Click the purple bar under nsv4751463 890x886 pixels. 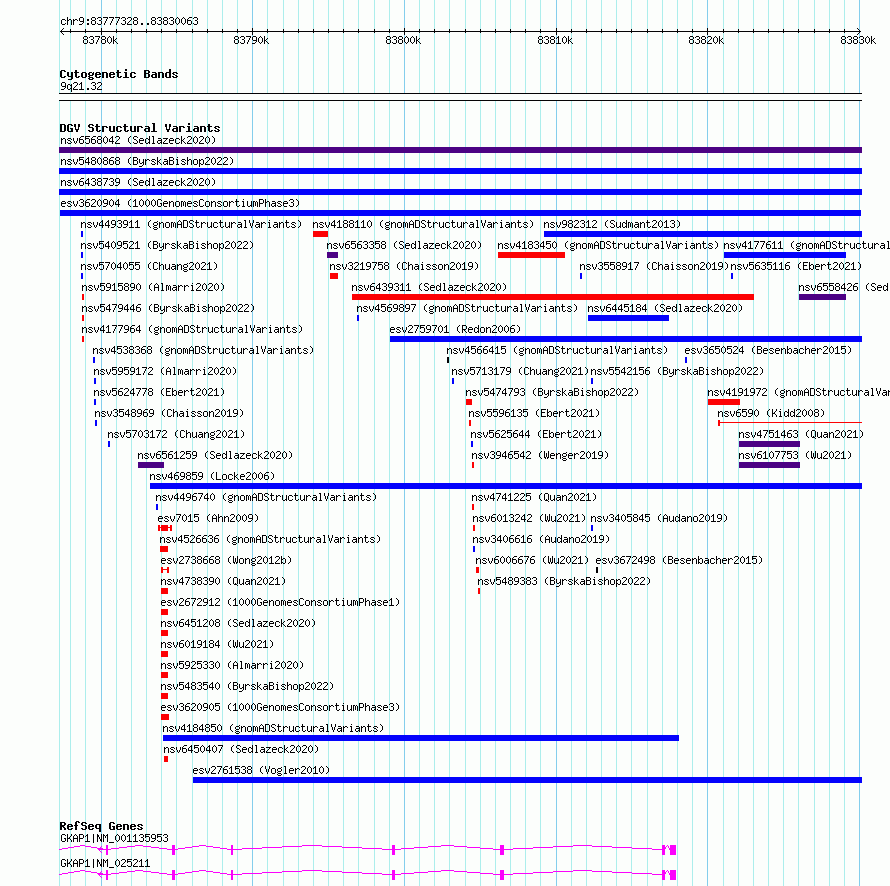click(x=769, y=444)
